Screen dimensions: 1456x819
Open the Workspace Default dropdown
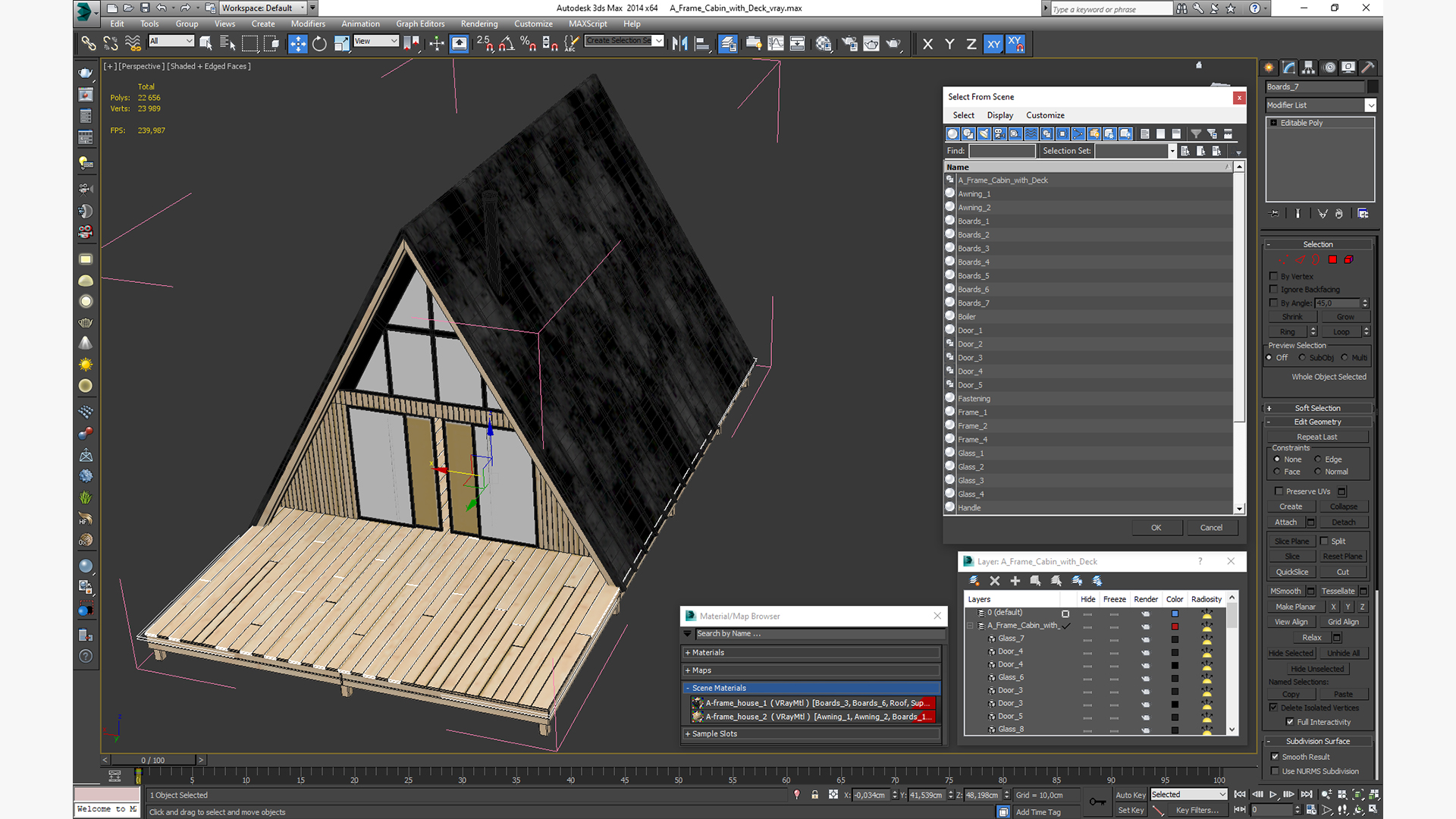(x=263, y=8)
